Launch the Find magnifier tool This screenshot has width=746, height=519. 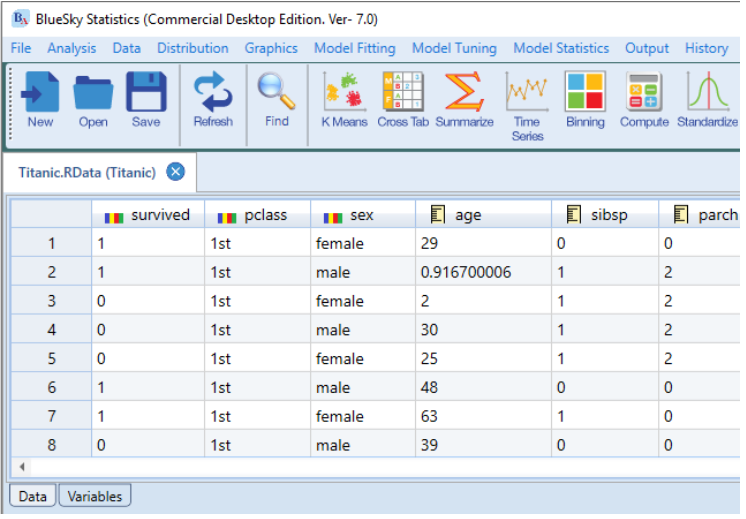pyautogui.click(x=277, y=100)
